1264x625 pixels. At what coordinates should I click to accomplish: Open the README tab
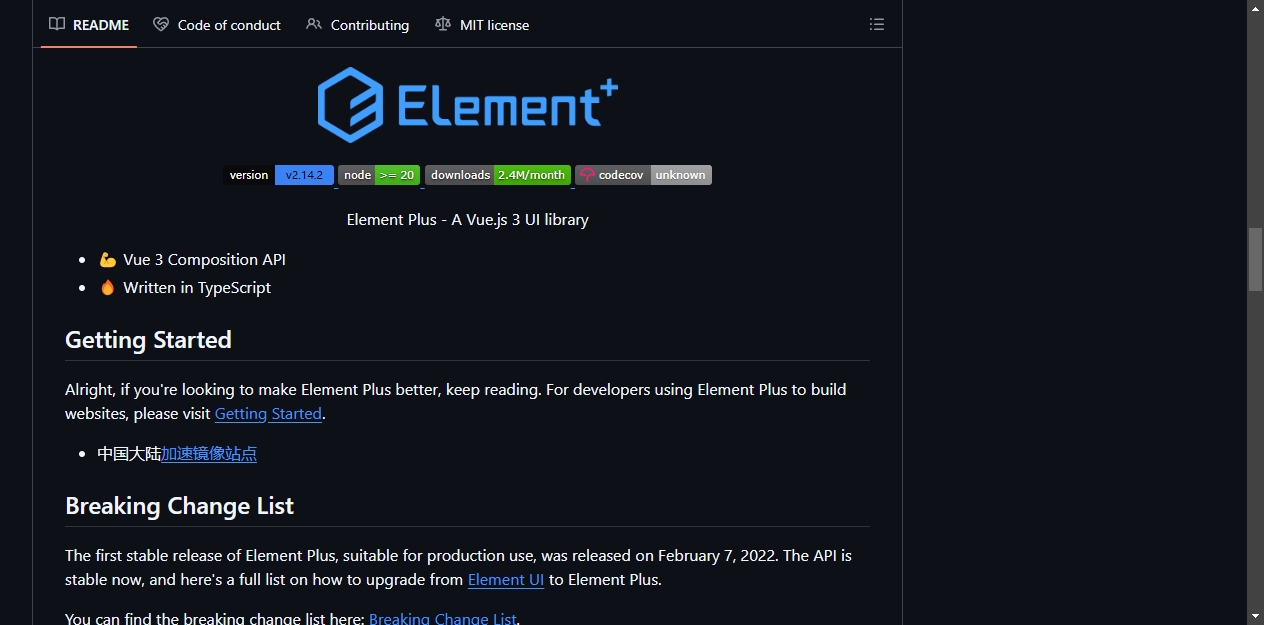(89, 25)
